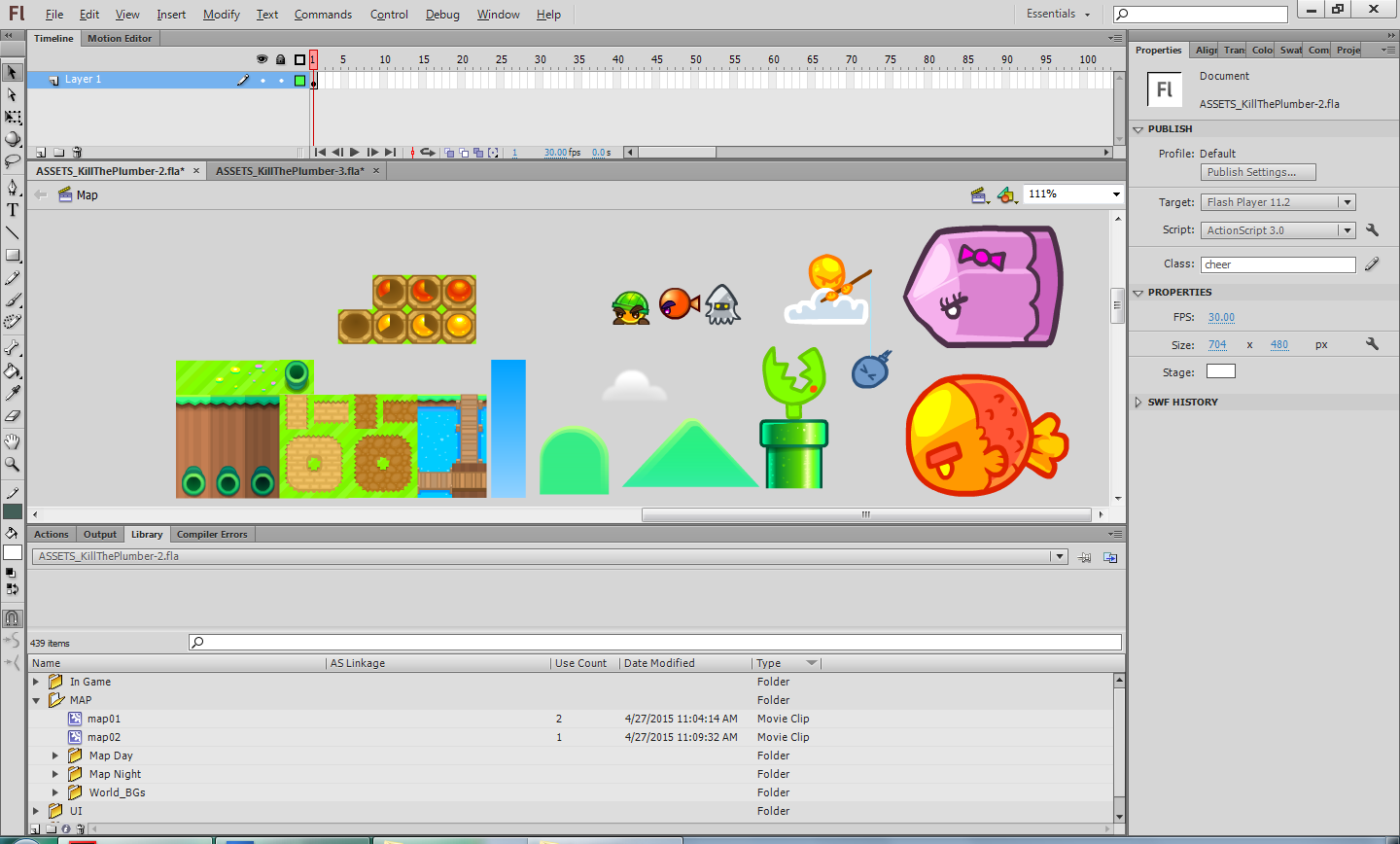Click New Library Panel icon

click(1110, 557)
